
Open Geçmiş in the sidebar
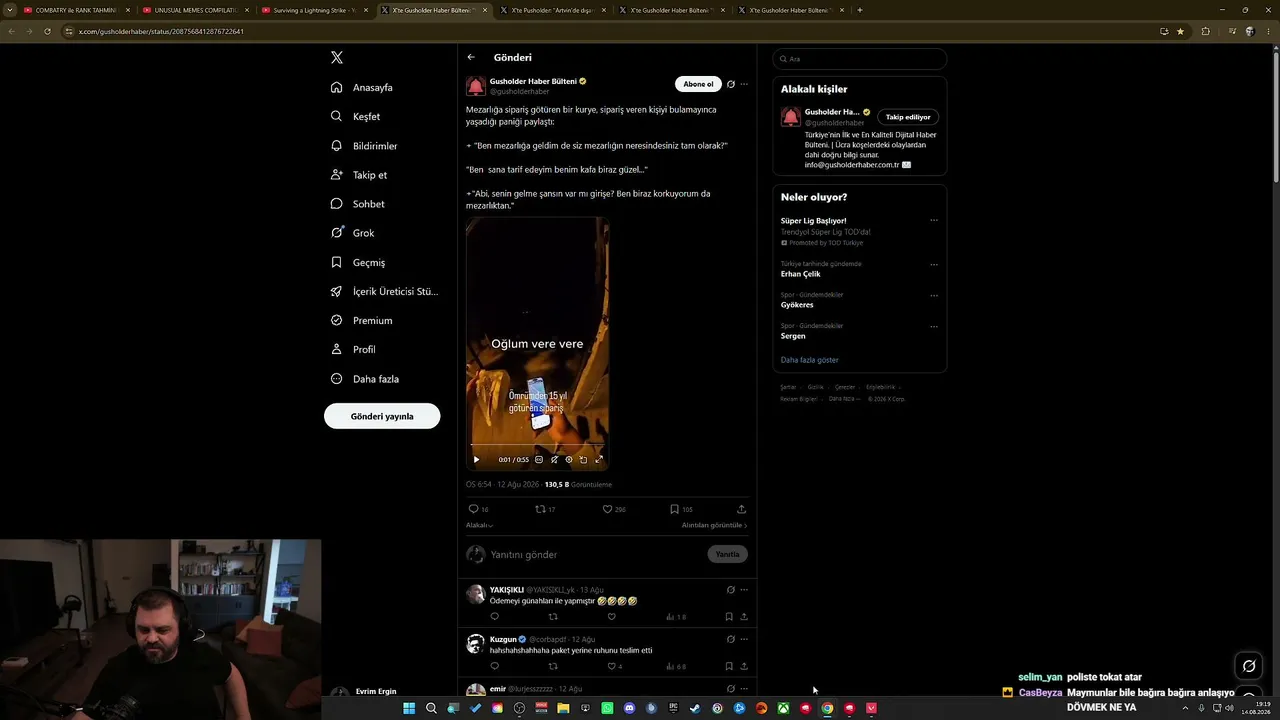click(358, 262)
